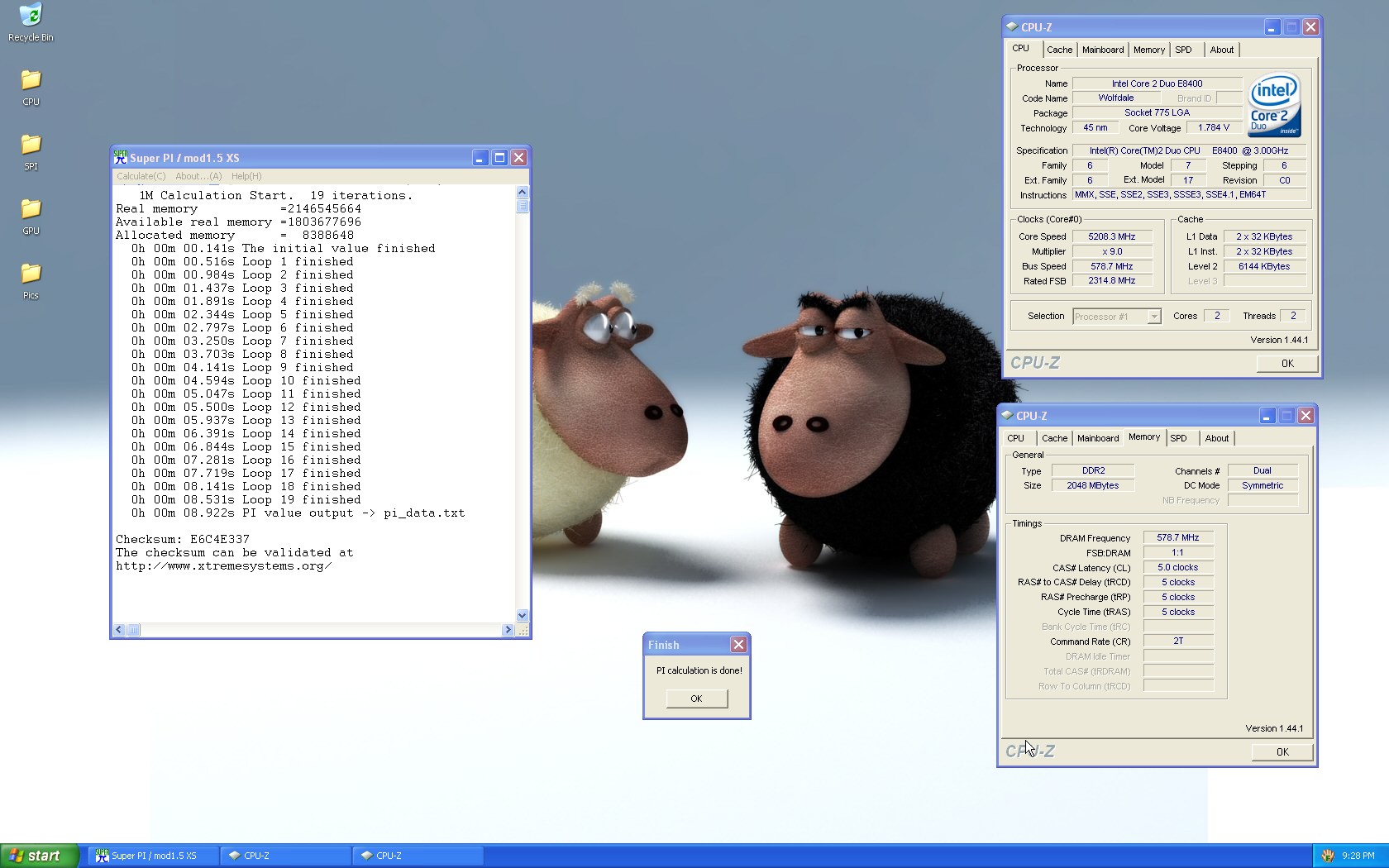Click the Core Voltage value 1.784 V
This screenshot has width=1389, height=868.
pyautogui.click(x=1214, y=127)
